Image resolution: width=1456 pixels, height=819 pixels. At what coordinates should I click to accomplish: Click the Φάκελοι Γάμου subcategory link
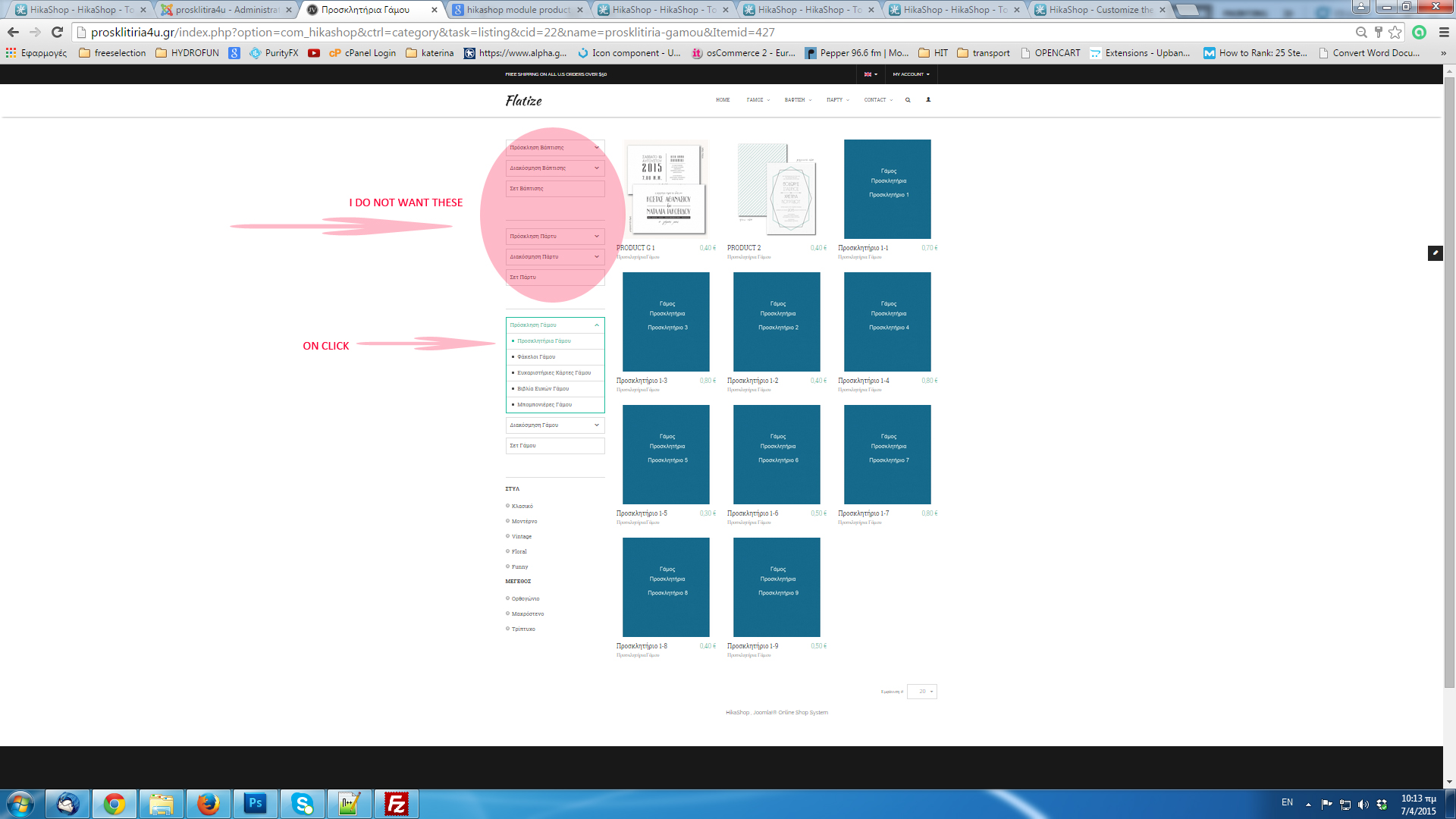coord(536,357)
